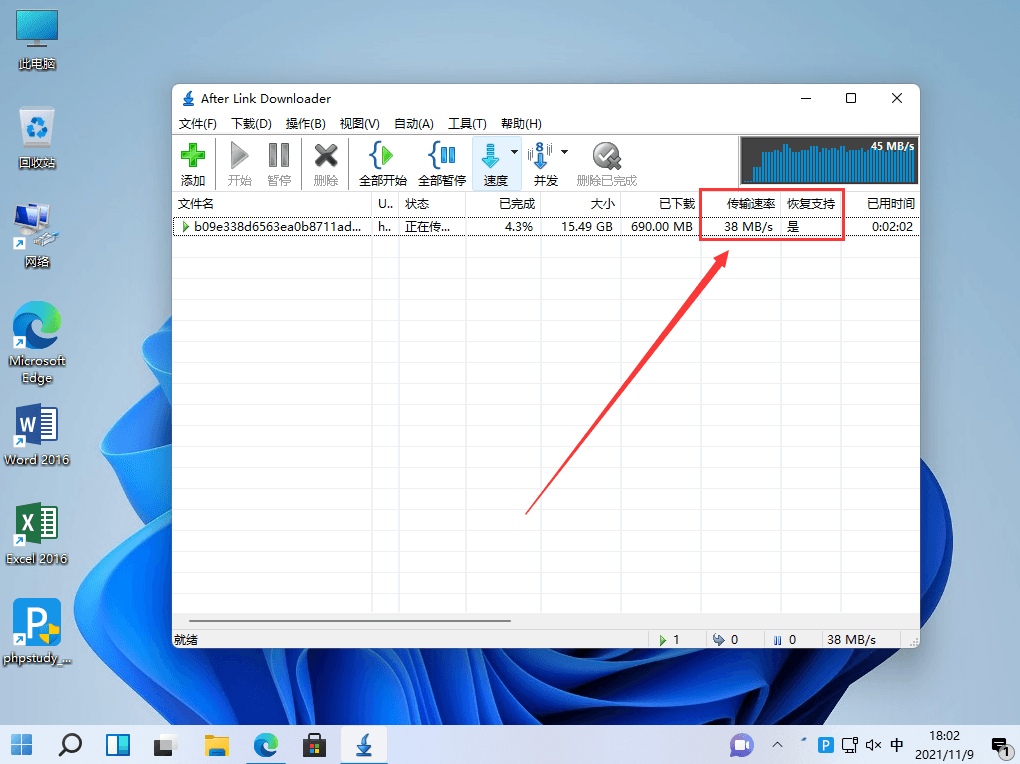Screen dimensions: 1020x764
Task: Click the 4.3% completed cell
Action: (x=518, y=226)
